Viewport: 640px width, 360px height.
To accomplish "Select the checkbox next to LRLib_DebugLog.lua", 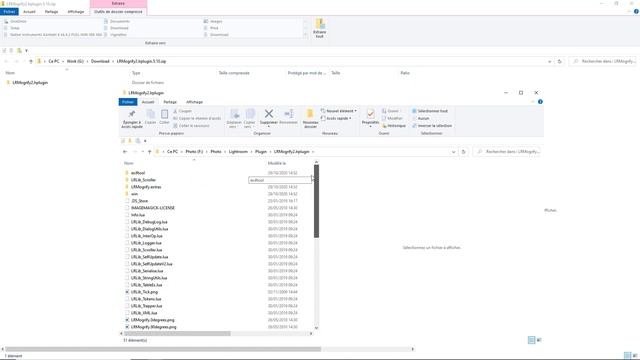I will (x=127, y=222).
